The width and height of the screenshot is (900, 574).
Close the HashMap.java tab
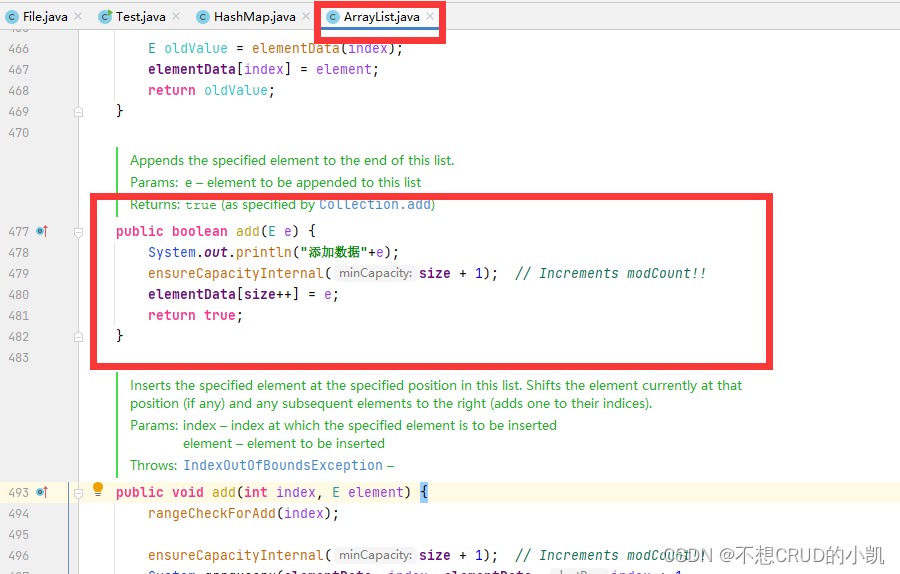306,16
